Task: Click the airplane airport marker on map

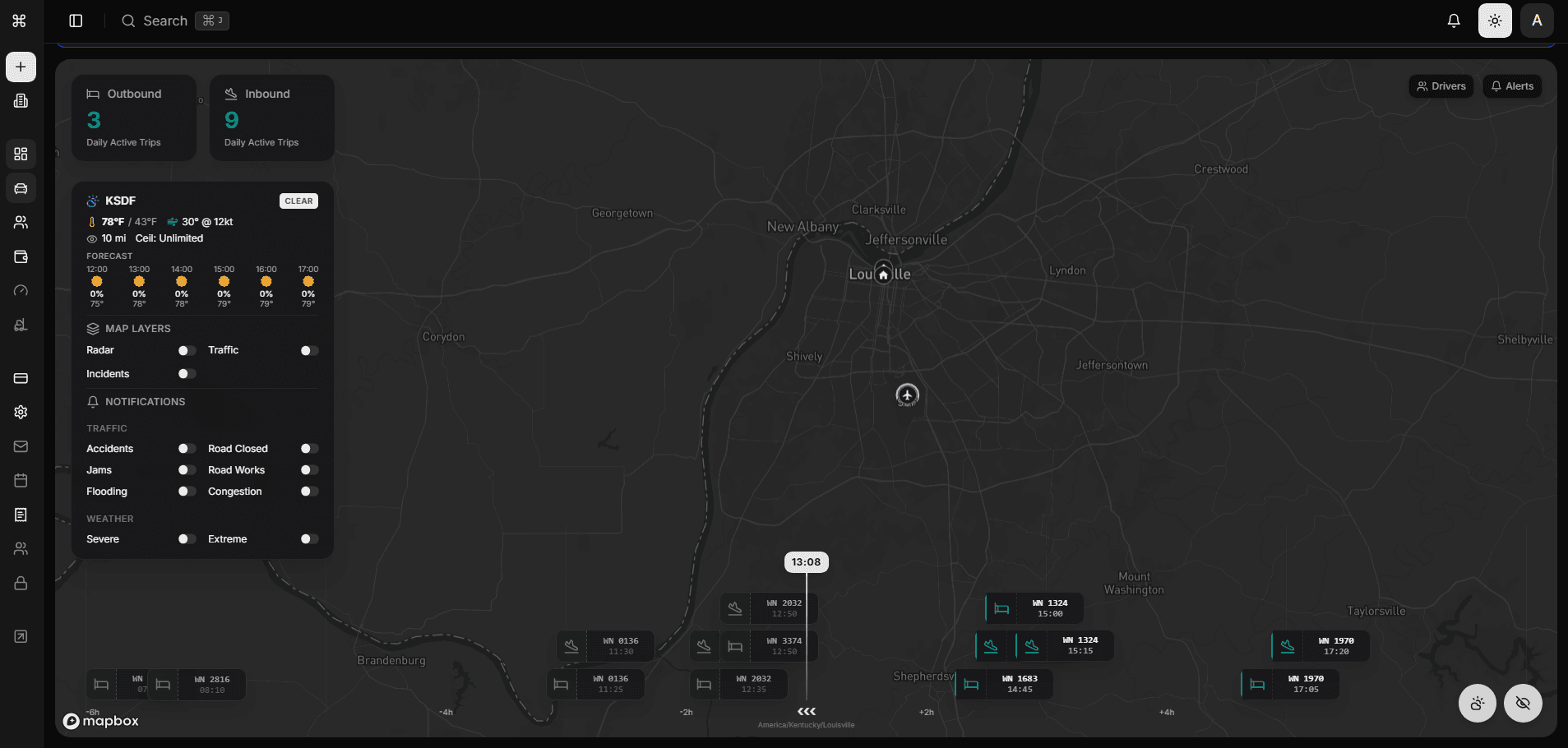Action: pos(907,395)
